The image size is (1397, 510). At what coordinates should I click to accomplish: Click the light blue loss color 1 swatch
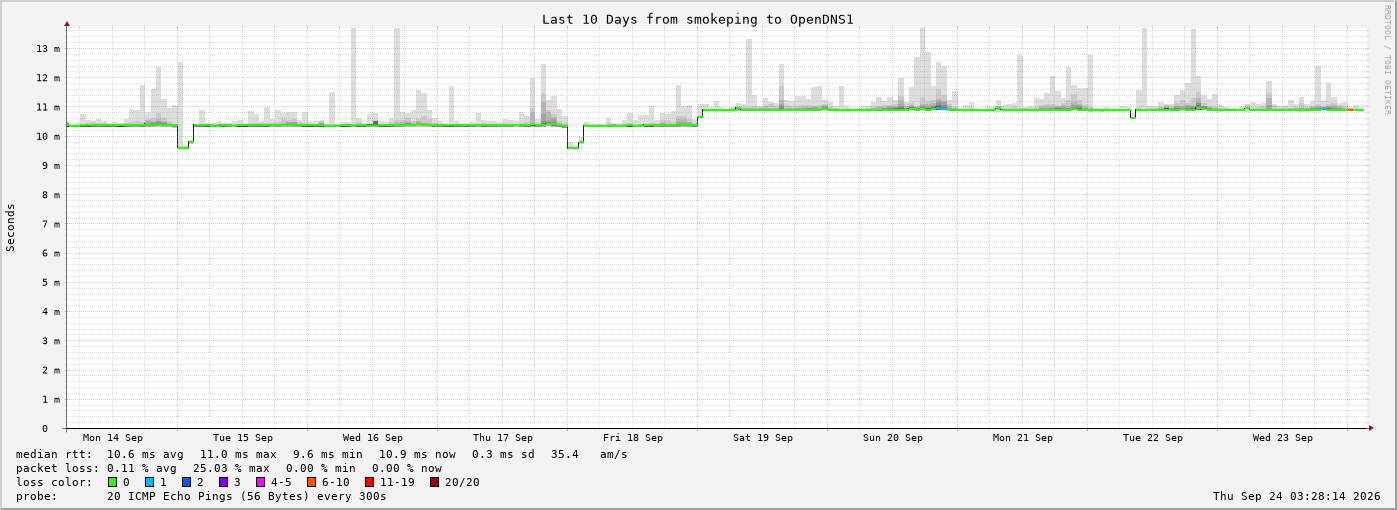coord(149,482)
